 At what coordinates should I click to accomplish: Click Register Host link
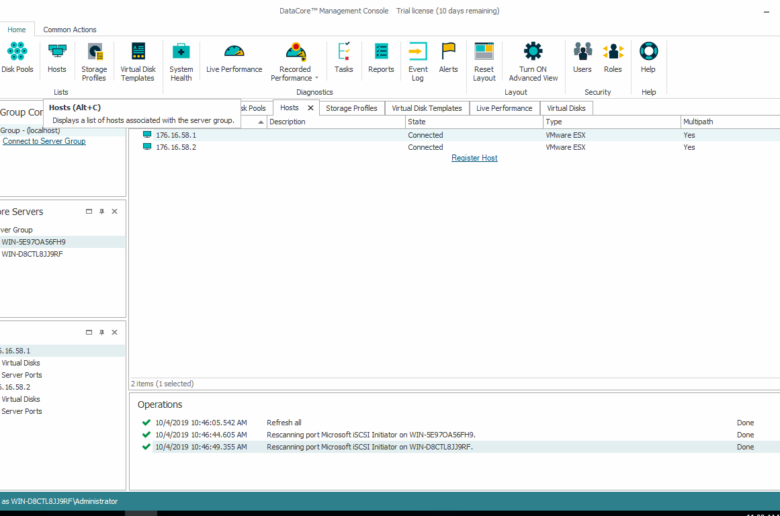click(474, 158)
